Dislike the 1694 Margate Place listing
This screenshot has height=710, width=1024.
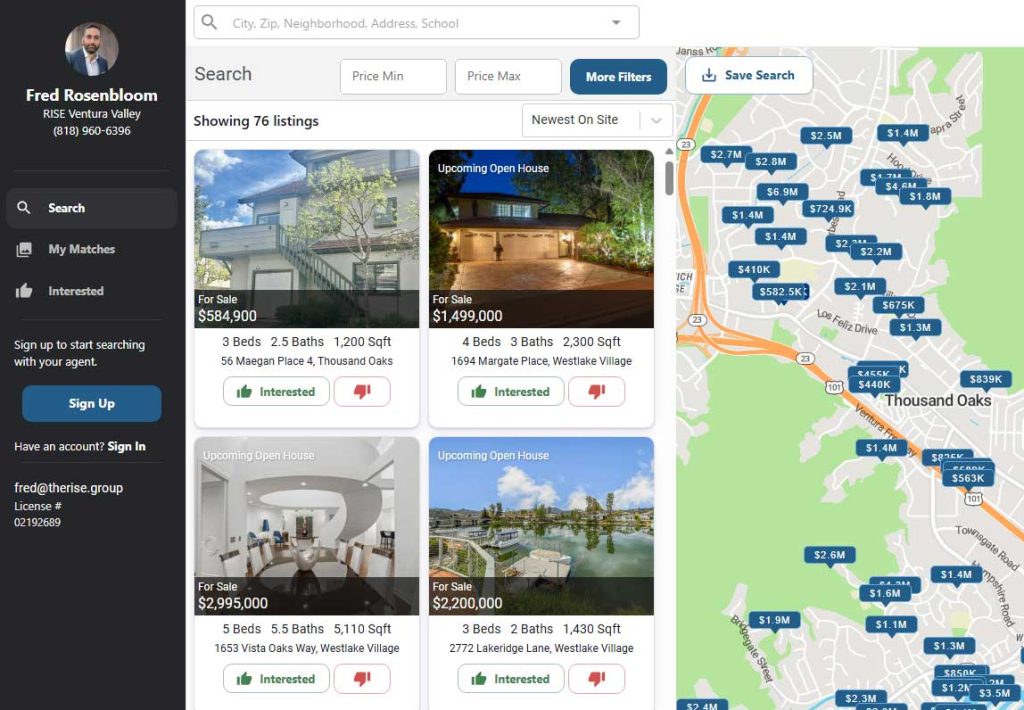(x=597, y=391)
